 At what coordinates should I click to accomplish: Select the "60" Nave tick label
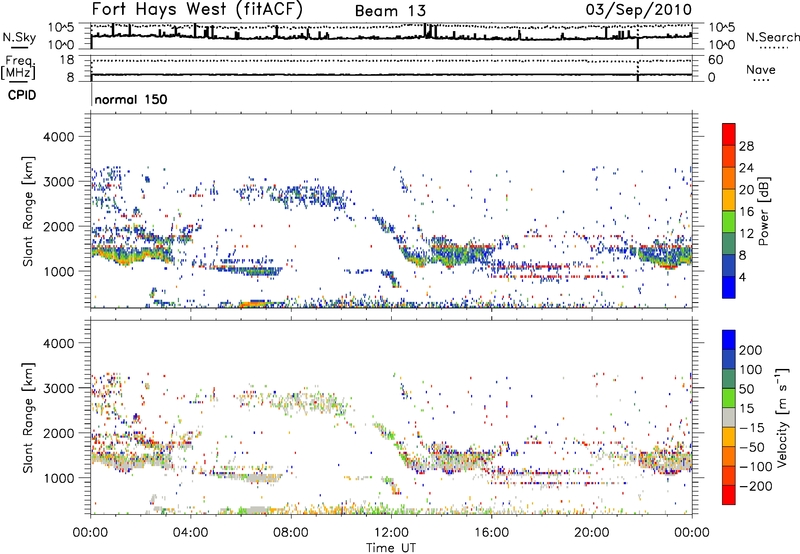pos(715,60)
